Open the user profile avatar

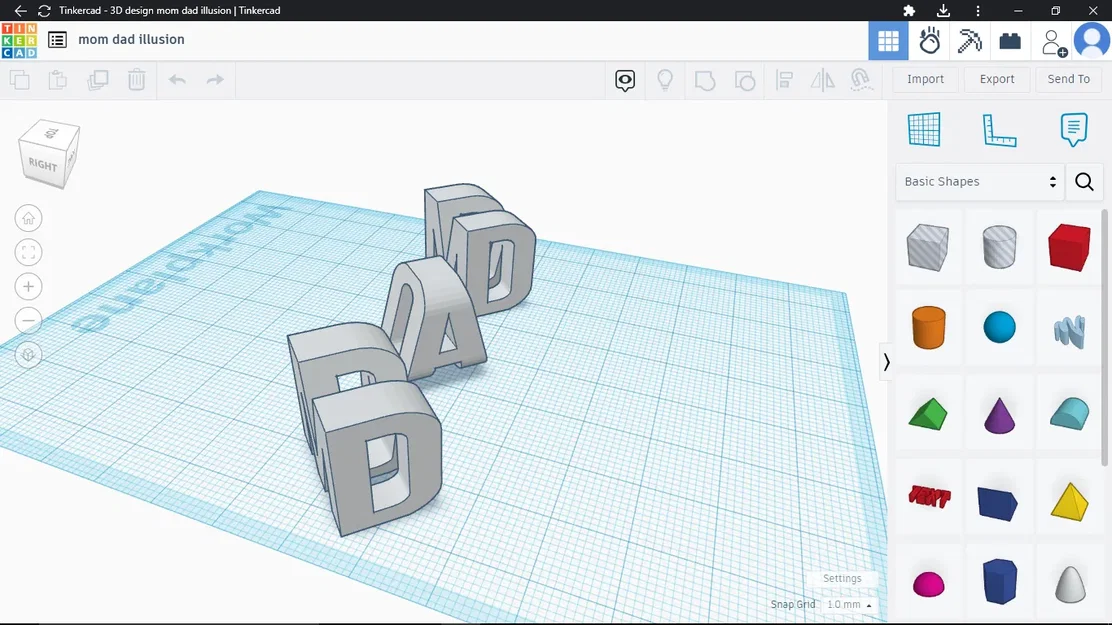1092,40
